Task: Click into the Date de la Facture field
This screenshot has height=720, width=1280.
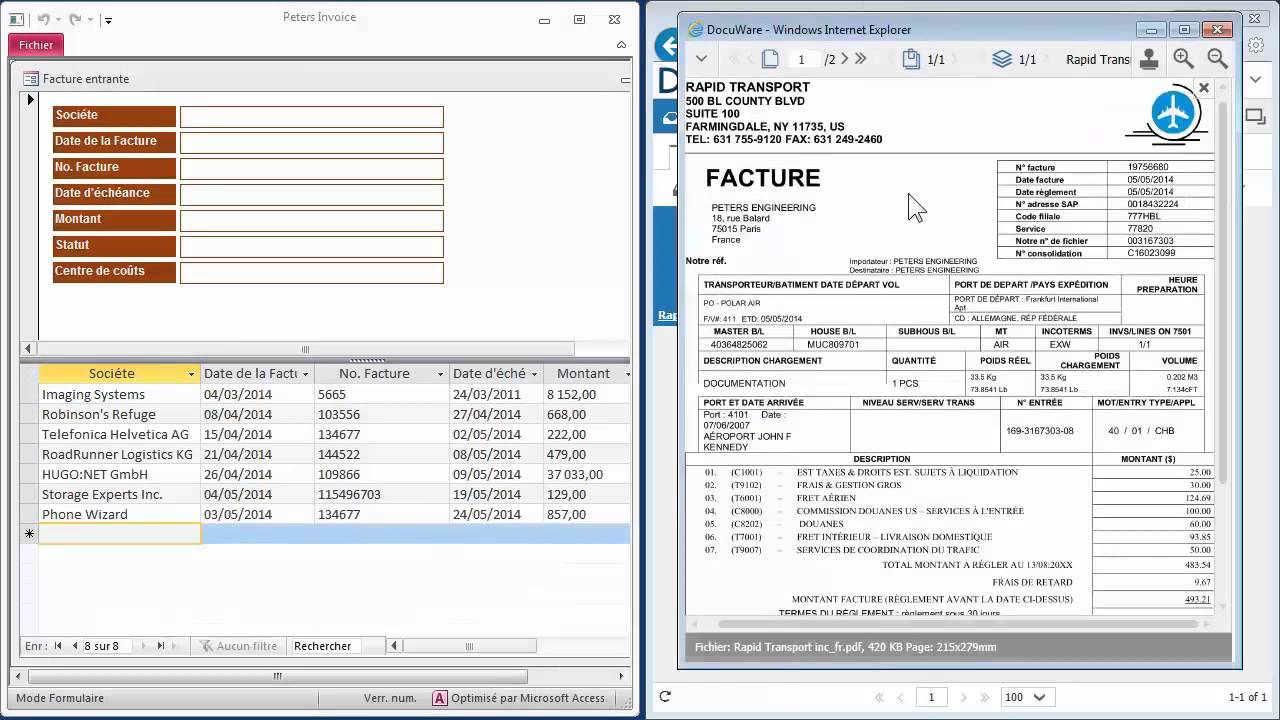Action: pyautogui.click(x=311, y=143)
